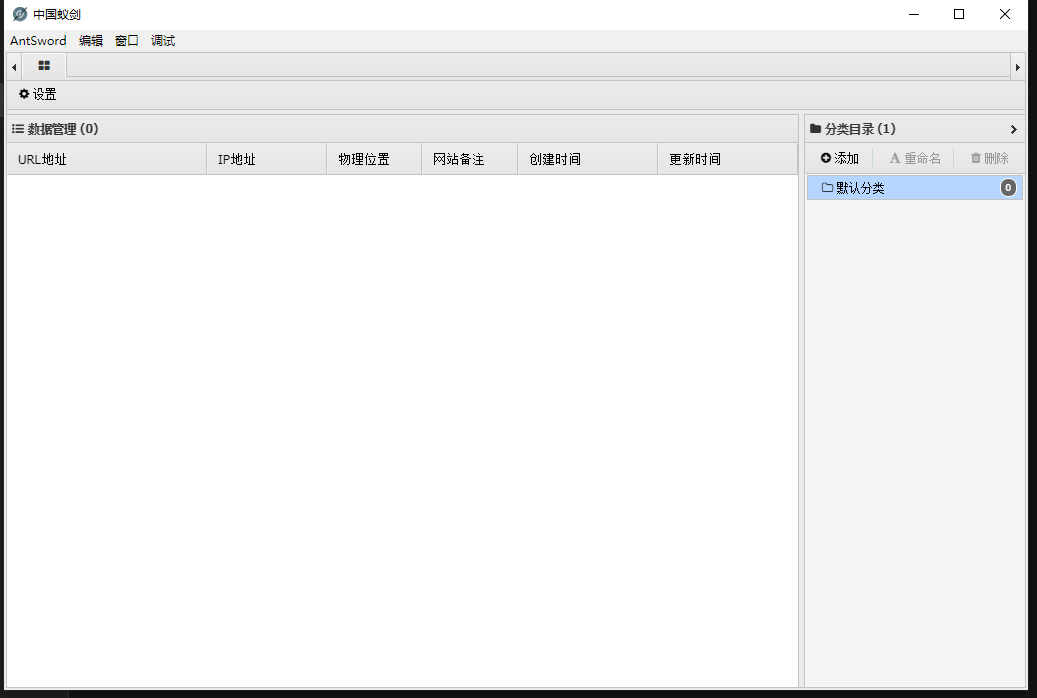
Task: Open the 窗口 menu
Action: click(x=126, y=40)
